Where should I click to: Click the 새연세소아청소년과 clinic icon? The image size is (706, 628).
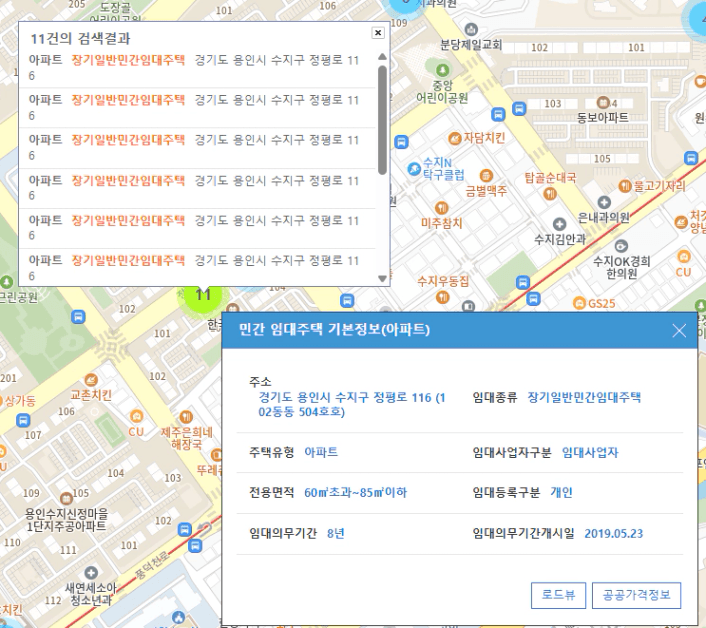[91, 573]
